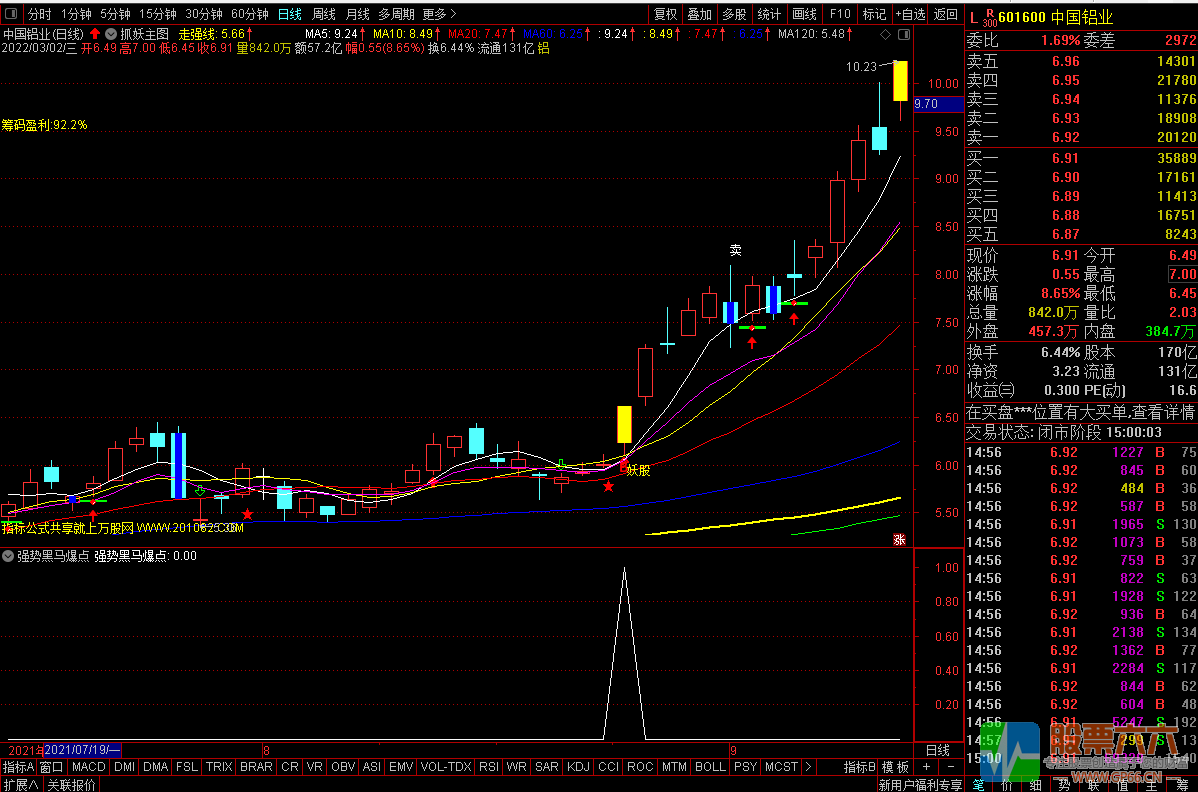Open the 多周期 multi-period view
1198x792 pixels.
coord(397,14)
